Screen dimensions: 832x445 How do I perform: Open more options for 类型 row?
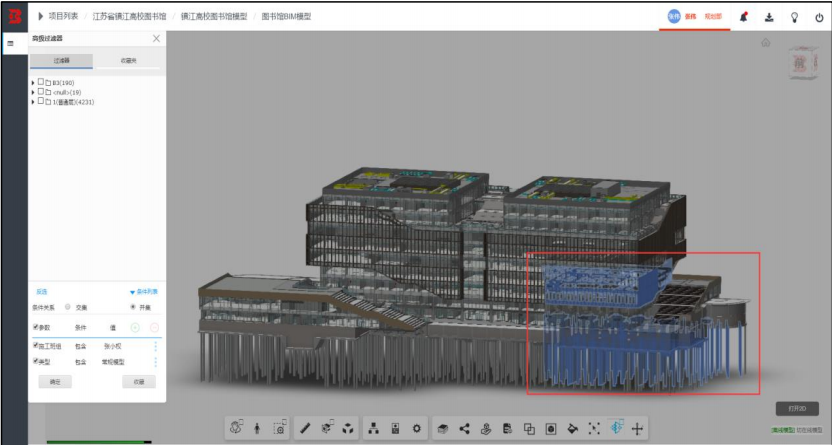[155, 362]
